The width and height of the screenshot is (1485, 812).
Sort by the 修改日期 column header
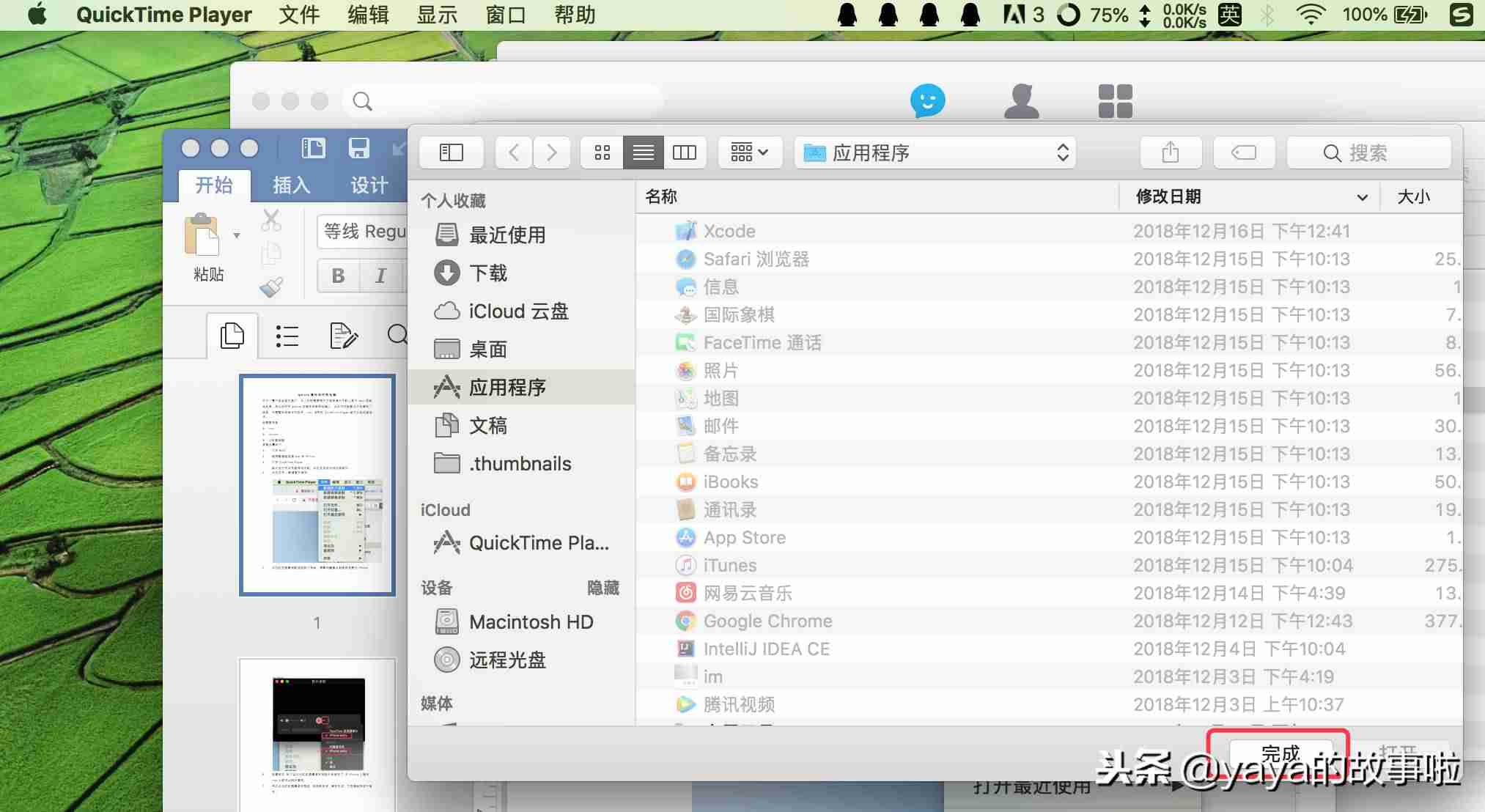coord(1250,196)
